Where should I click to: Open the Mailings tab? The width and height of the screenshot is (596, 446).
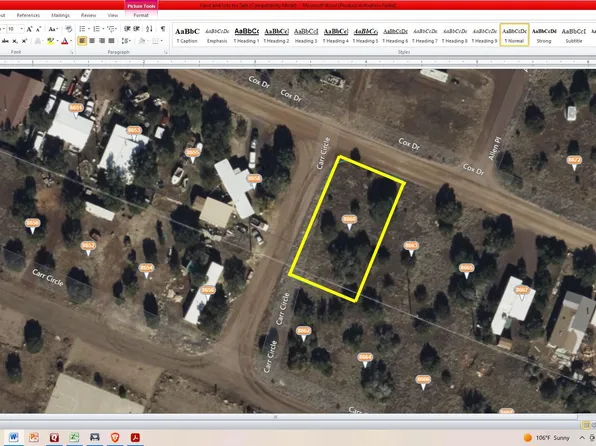(60, 15)
